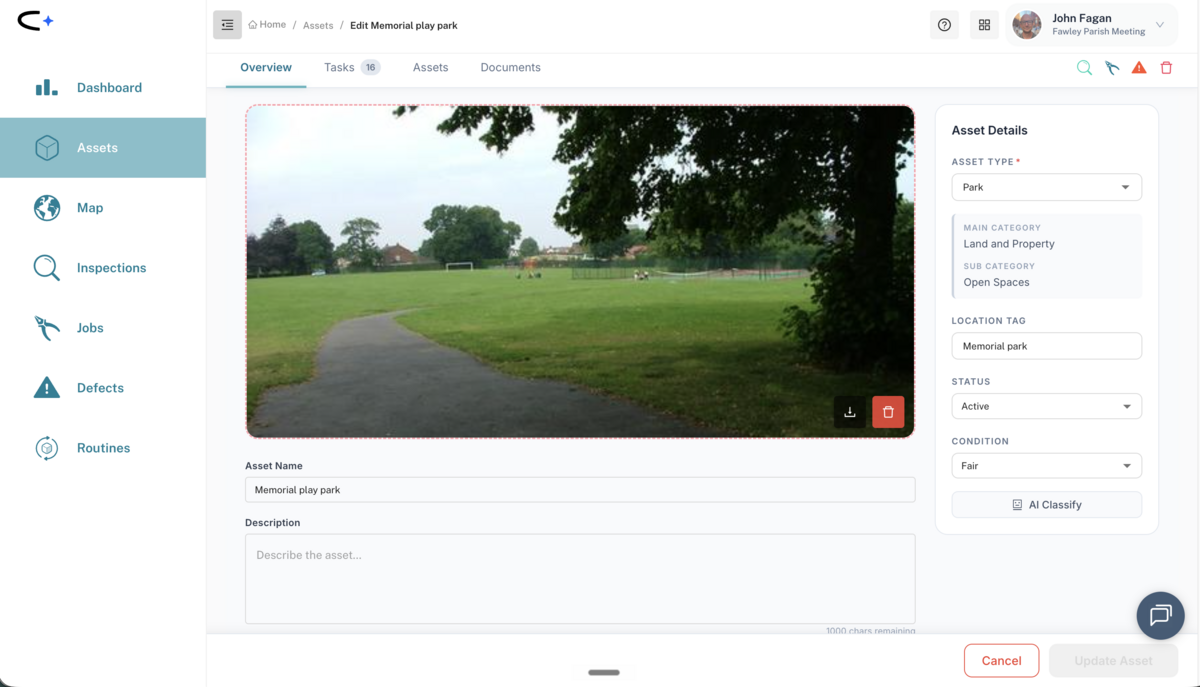
Task: Click the Cancel button
Action: 1001,661
